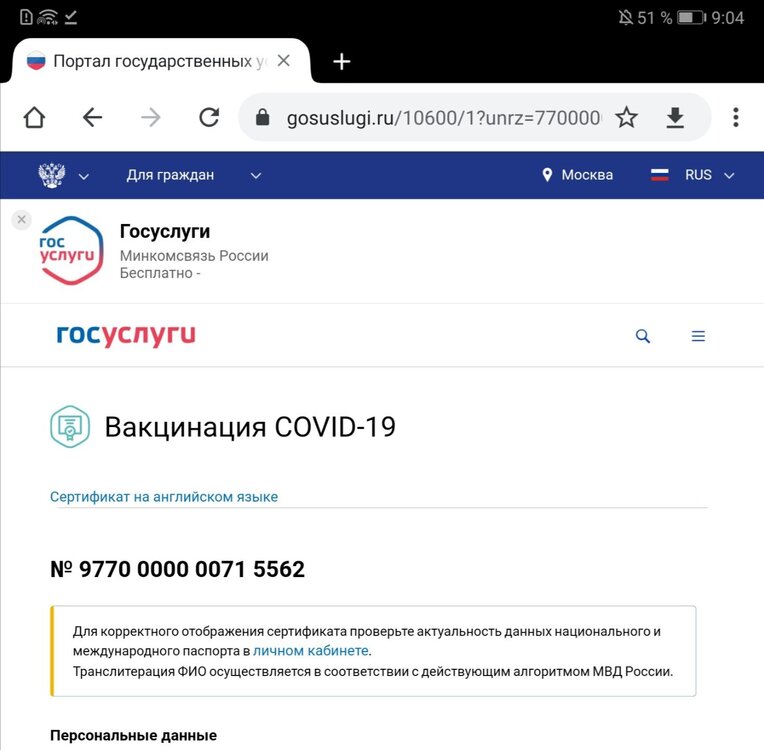
Task: Reload the page with refresh icon
Action: coord(209,118)
